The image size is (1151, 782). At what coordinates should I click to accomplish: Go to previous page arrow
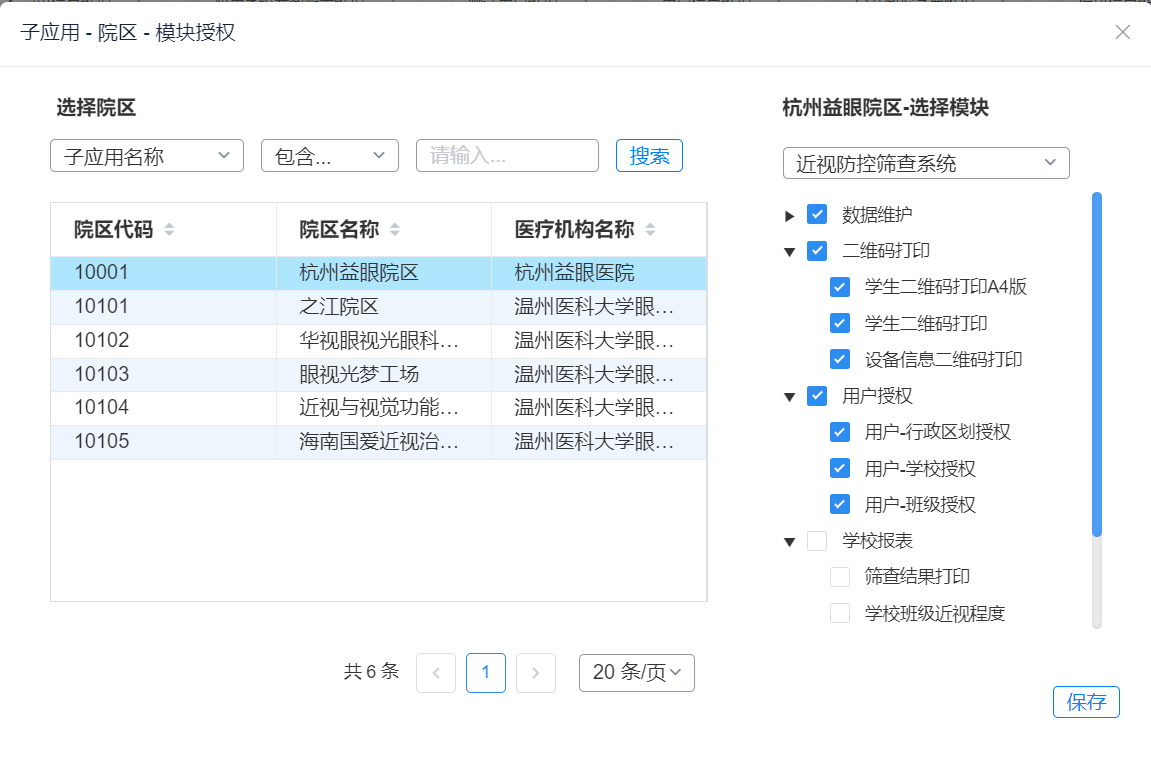pyautogui.click(x=436, y=673)
